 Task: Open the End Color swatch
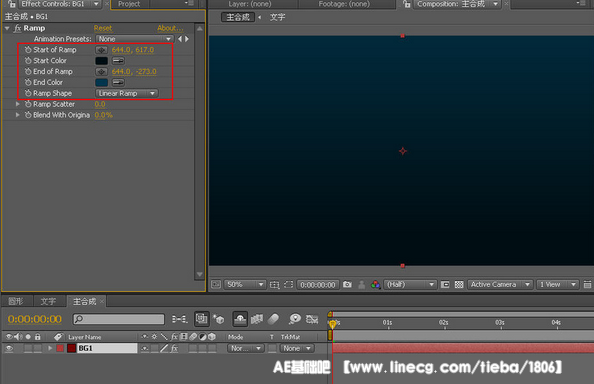[102, 82]
